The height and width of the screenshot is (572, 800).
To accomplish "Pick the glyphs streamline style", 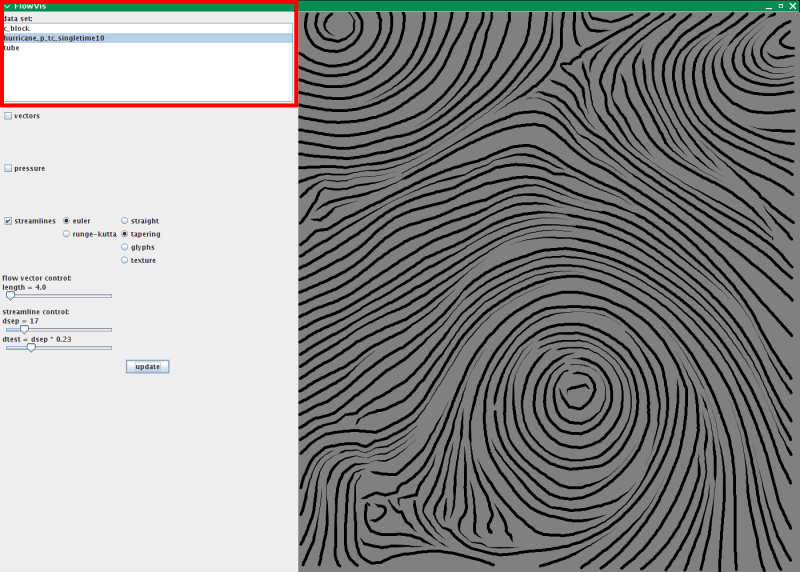I will 125,247.
